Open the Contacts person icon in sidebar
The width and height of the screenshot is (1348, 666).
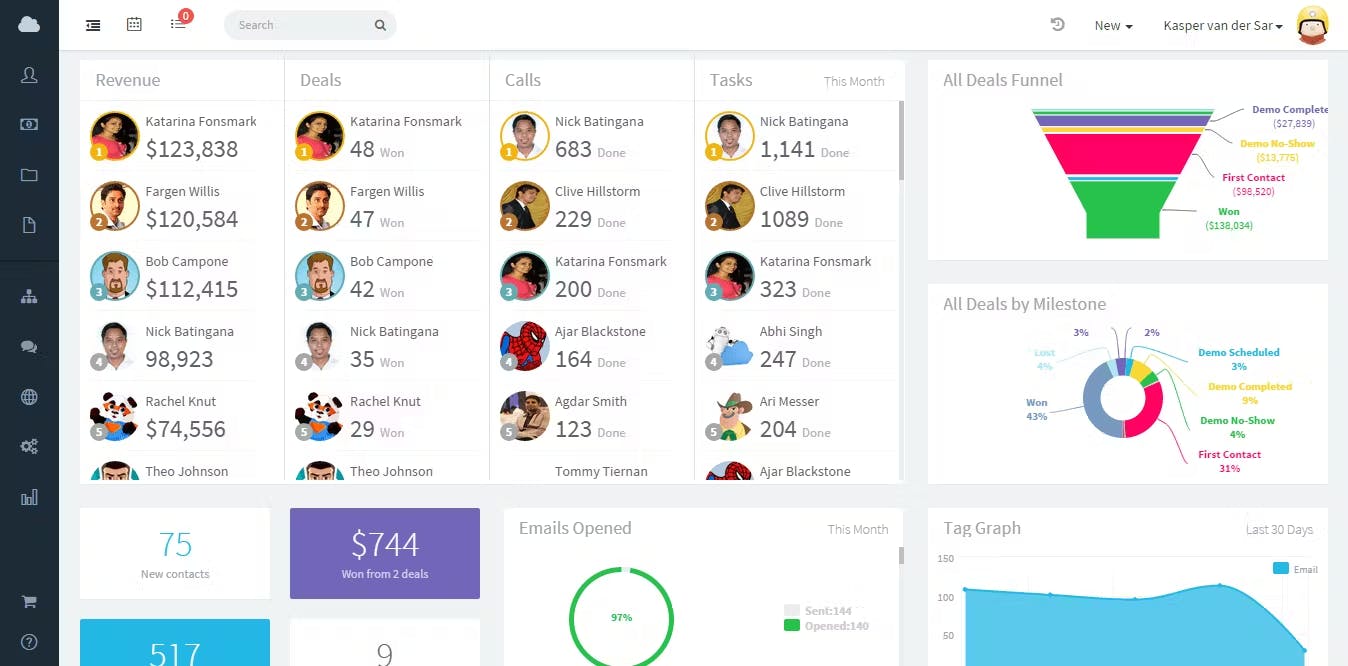coord(29,75)
